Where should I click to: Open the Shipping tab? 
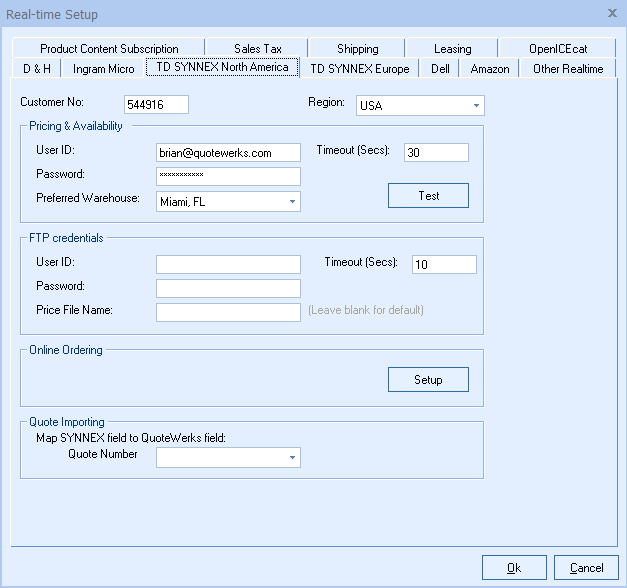pyautogui.click(x=357, y=49)
